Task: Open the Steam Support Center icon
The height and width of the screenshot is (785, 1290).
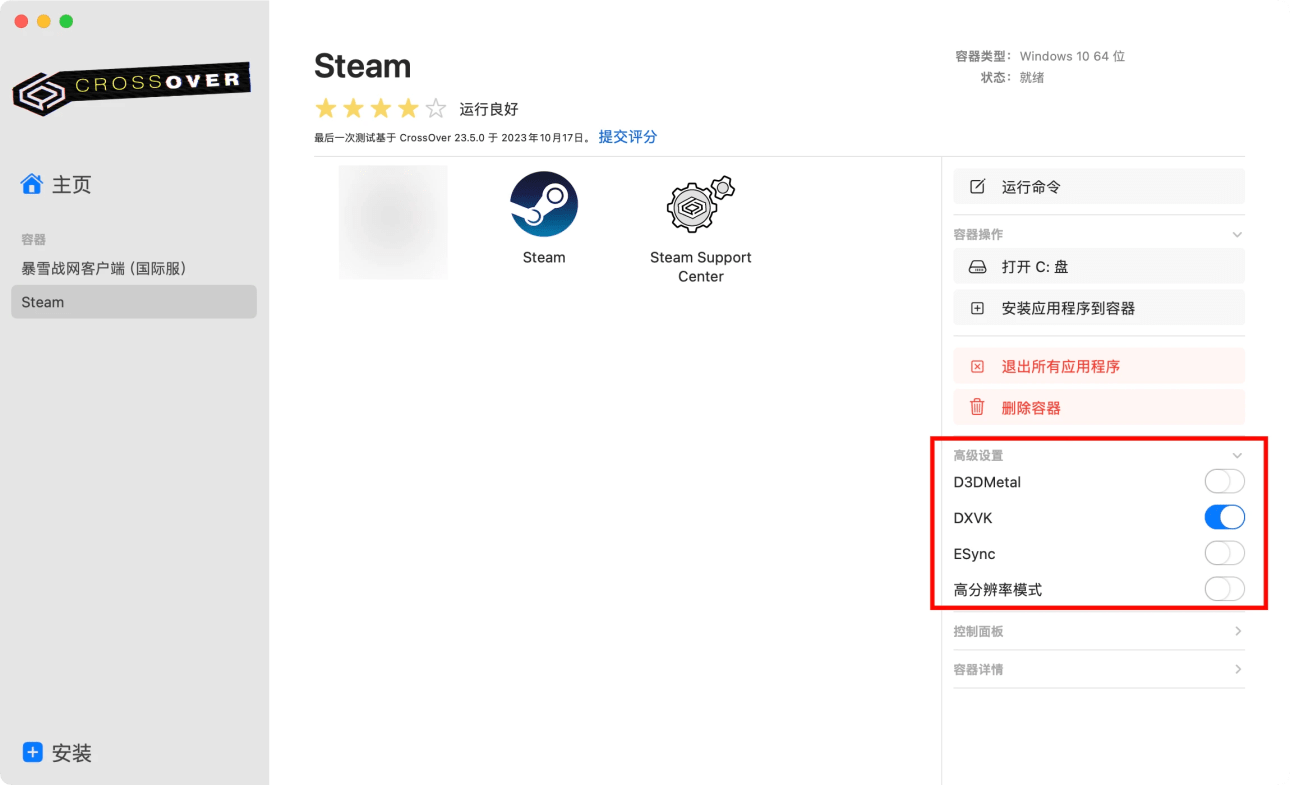Action: tap(700, 205)
